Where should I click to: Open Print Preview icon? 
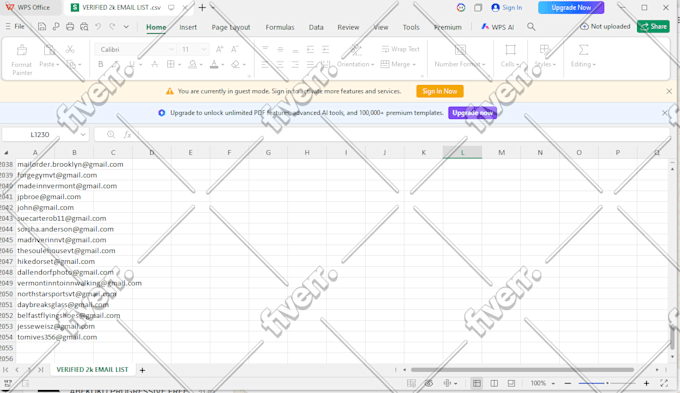click(84, 26)
